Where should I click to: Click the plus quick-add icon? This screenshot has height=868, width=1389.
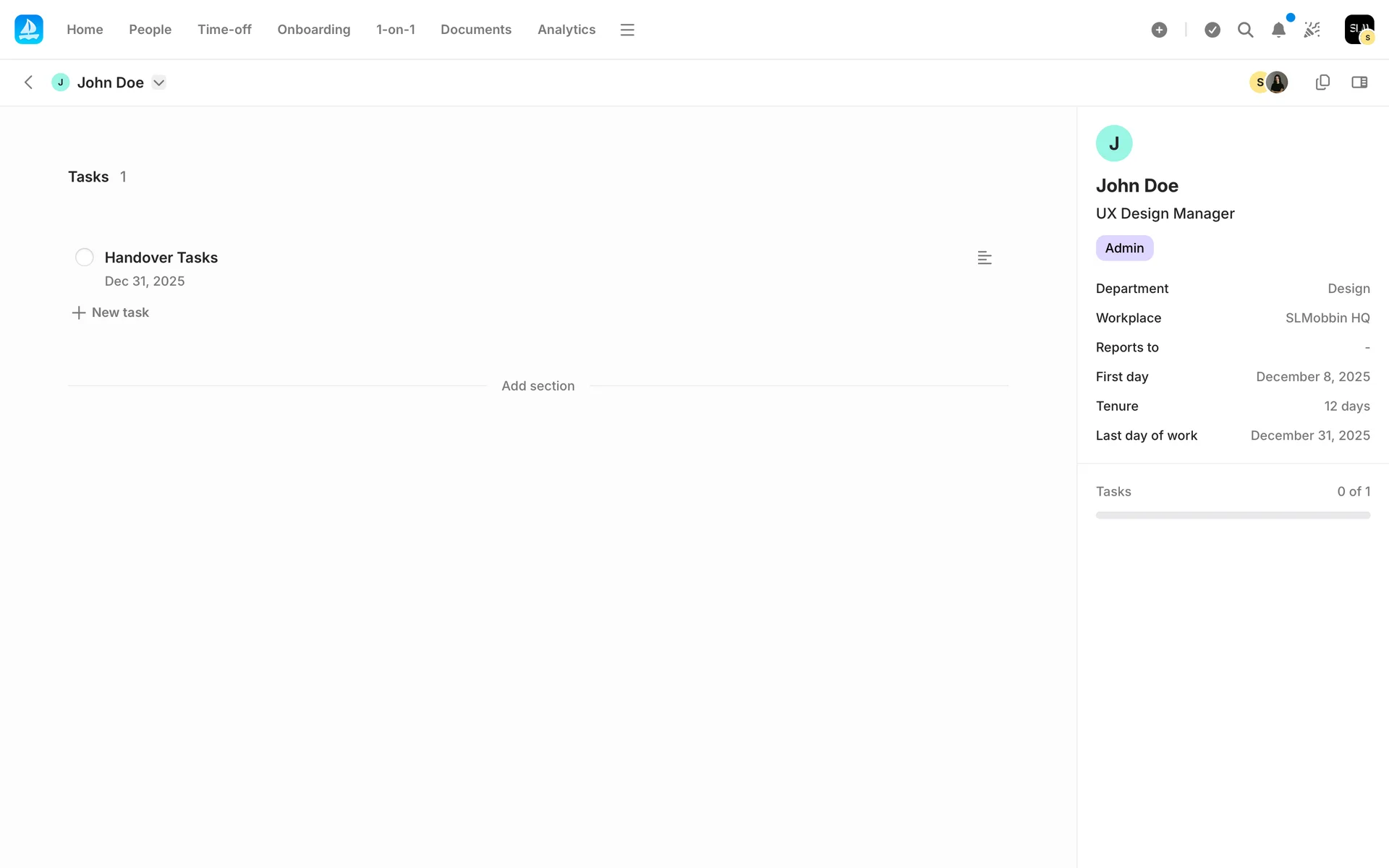tap(1159, 30)
